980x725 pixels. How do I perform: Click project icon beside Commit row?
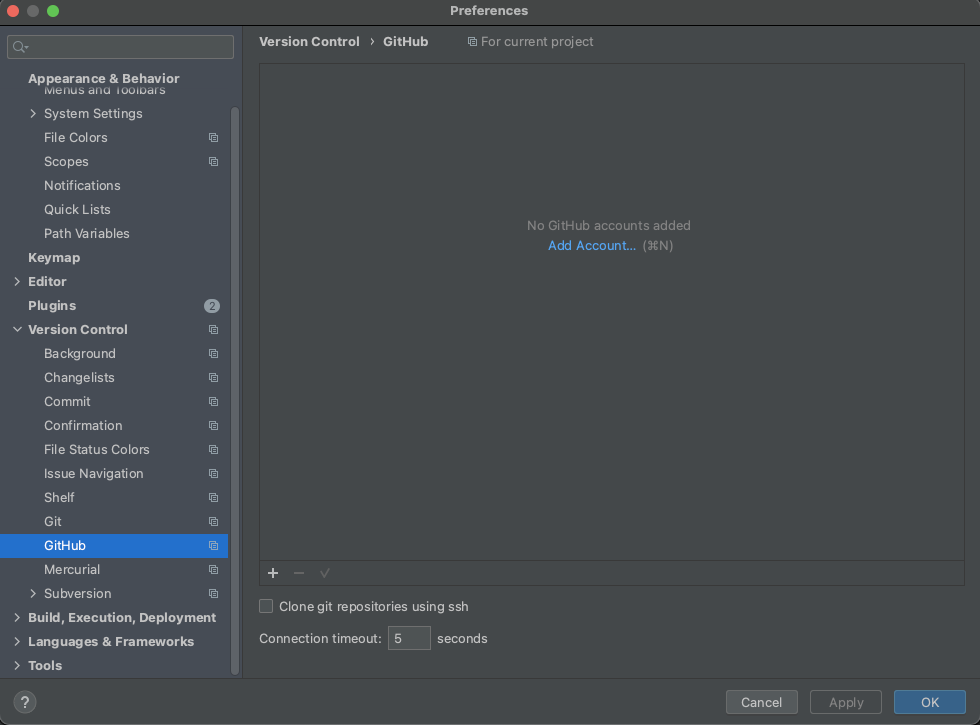click(x=213, y=402)
